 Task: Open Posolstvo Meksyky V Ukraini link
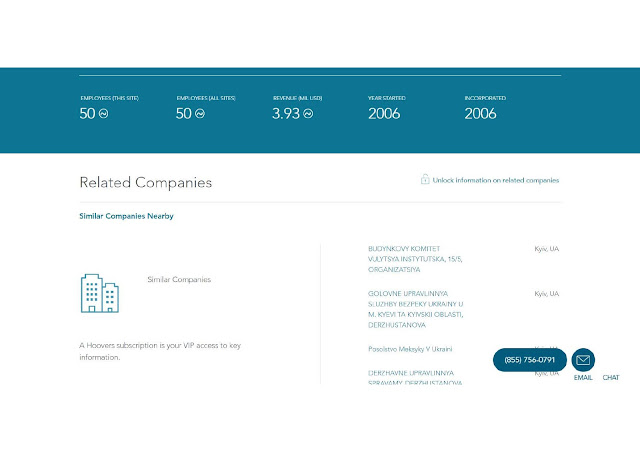[x=410, y=349]
